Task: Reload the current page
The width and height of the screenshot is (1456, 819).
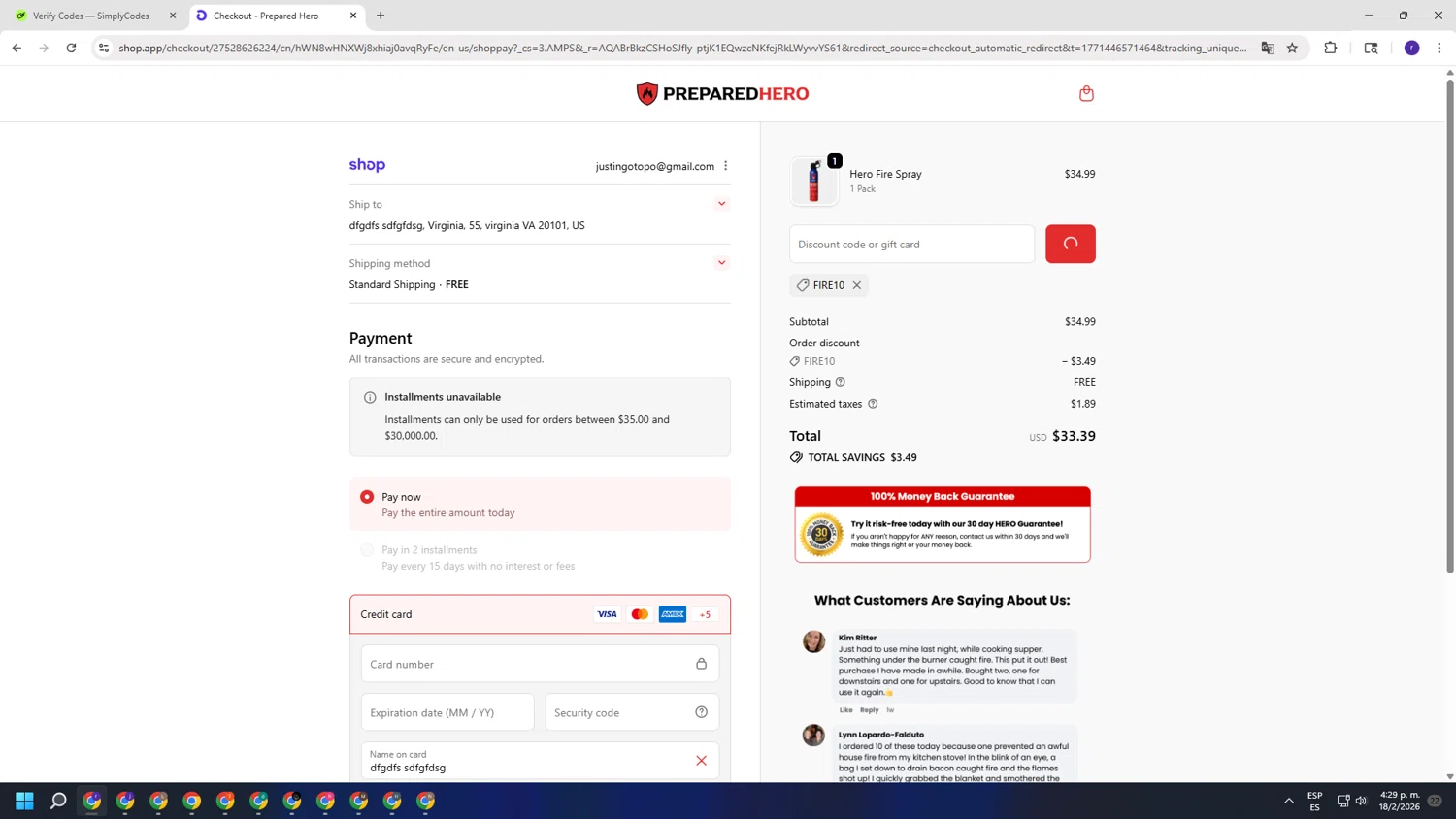Action: pos(71,48)
